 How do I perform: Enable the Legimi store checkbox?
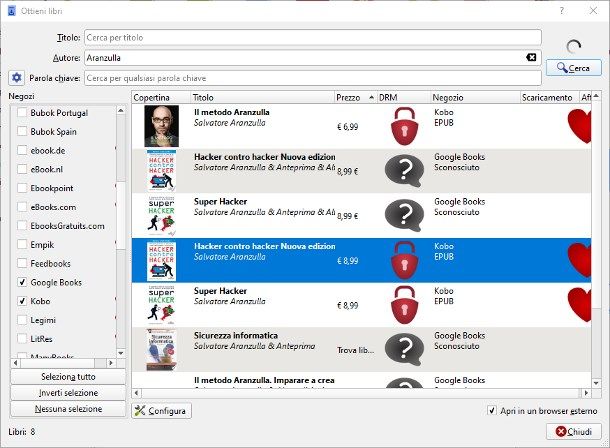click(22, 320)
